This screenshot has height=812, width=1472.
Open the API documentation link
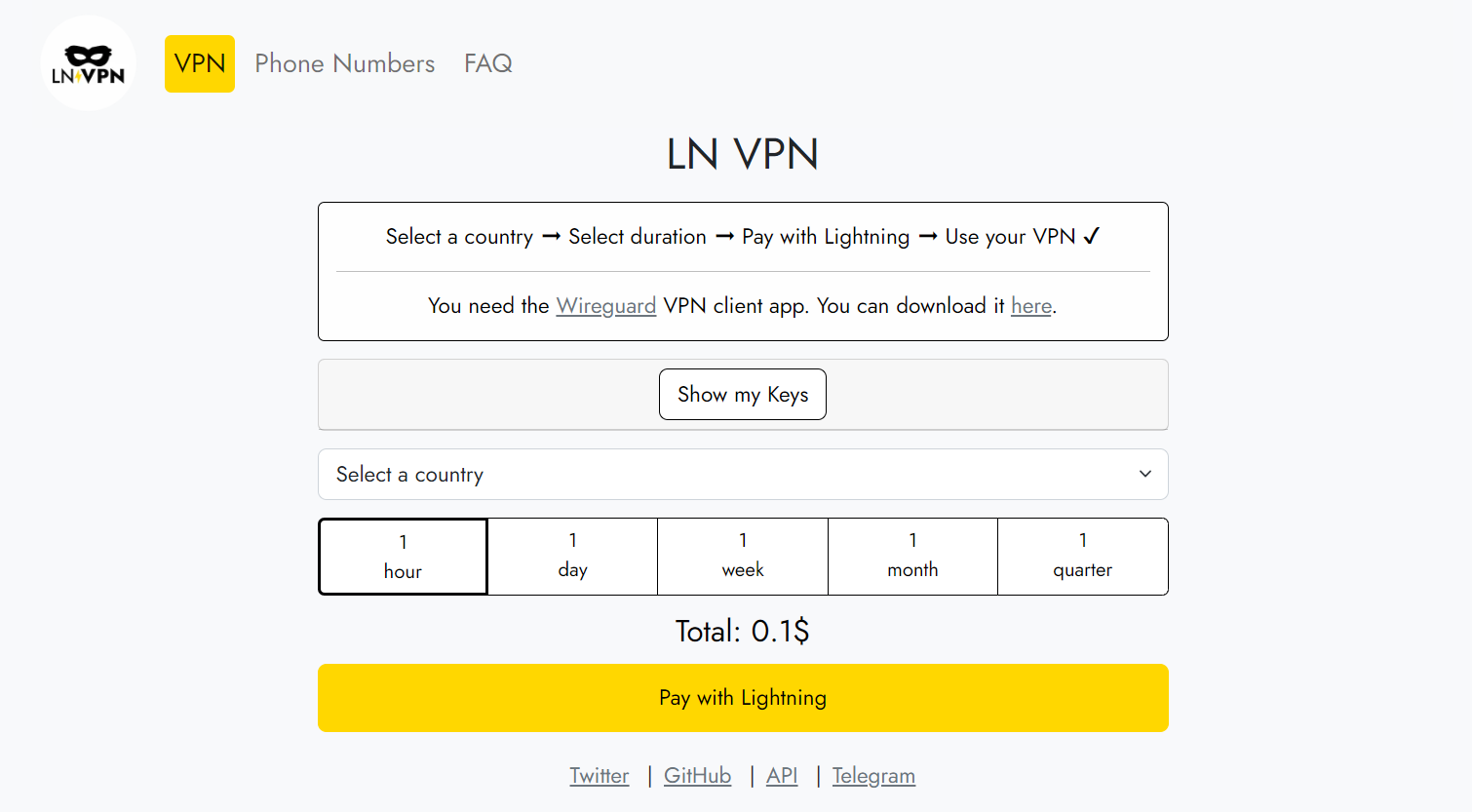tap(782, 776)
